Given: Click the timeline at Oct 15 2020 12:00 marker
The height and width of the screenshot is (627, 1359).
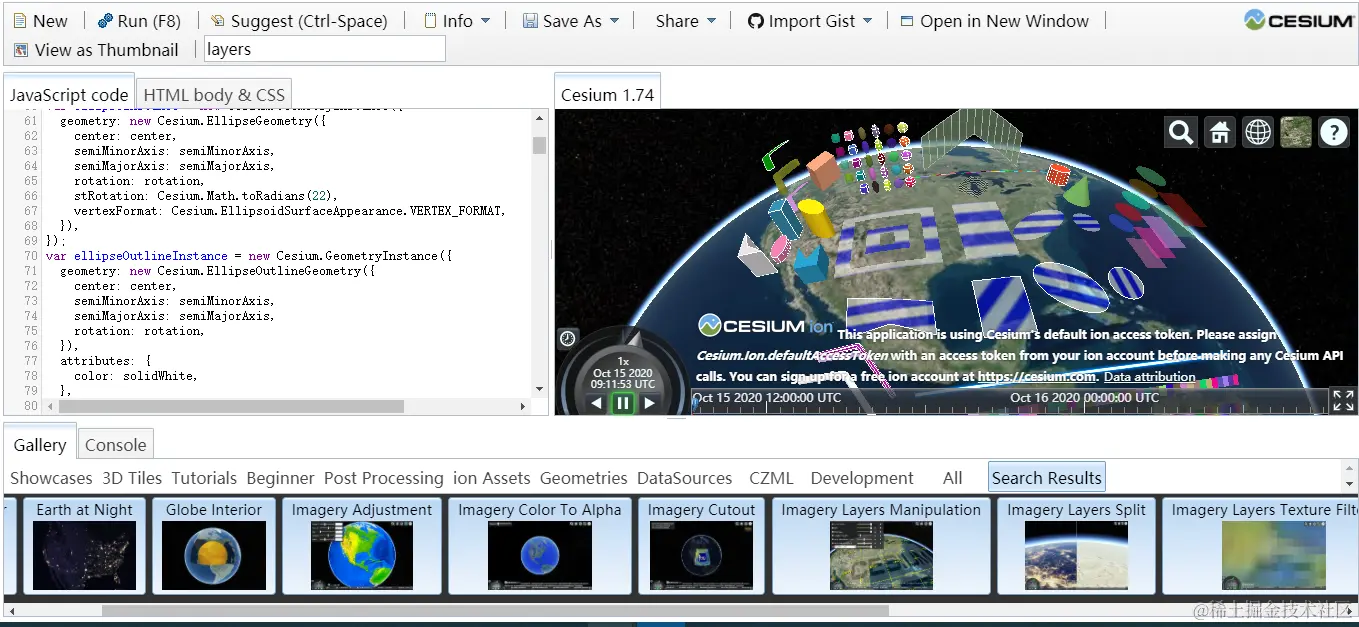Looking at the screenshot, I should [768, 398].
